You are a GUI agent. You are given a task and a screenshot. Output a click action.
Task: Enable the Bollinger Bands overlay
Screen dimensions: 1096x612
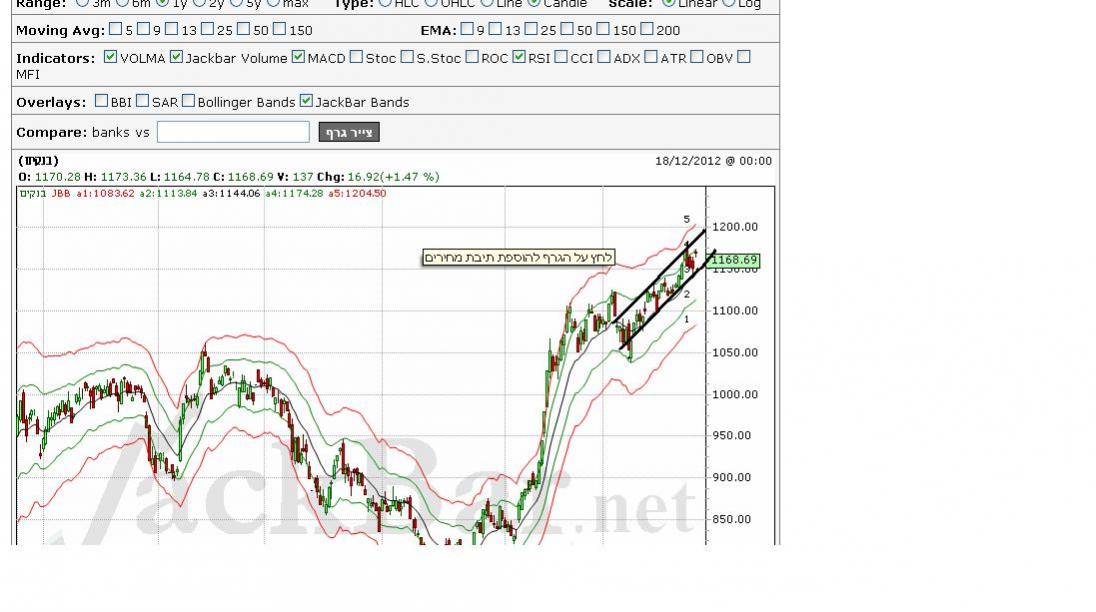point(188,101)
